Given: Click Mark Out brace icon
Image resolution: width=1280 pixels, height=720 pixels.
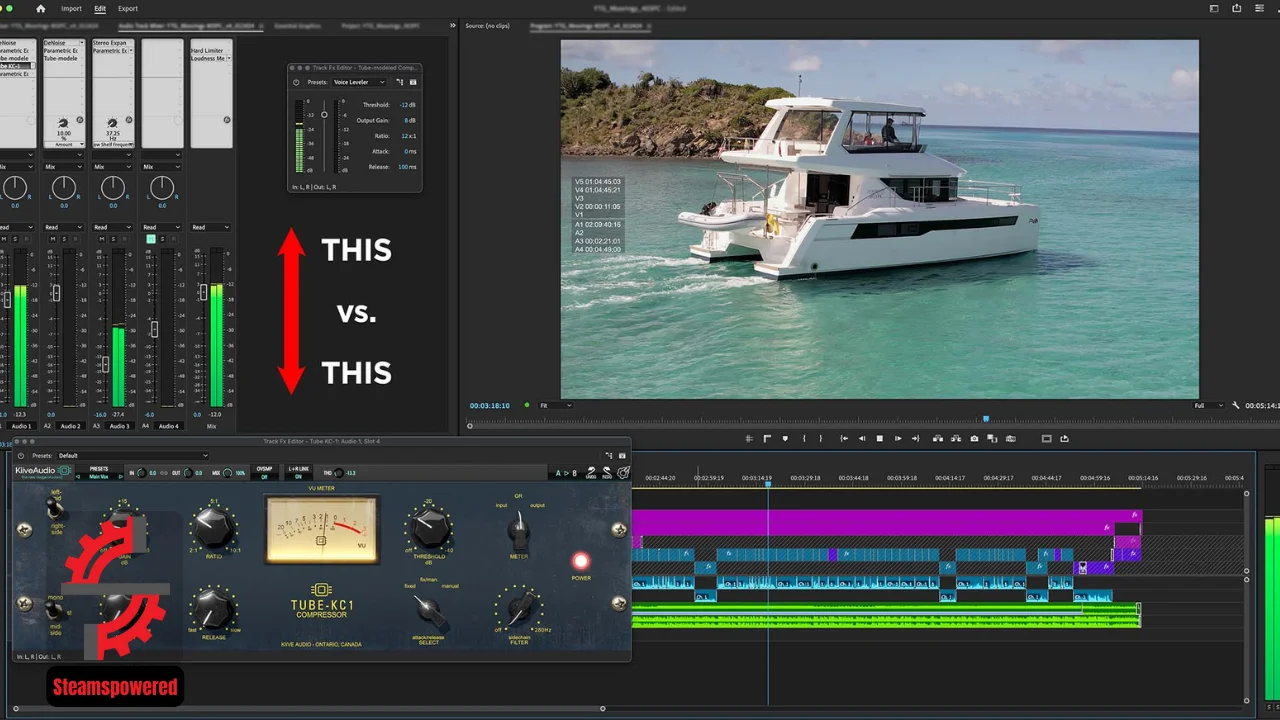Looking at the screenshot, I should [x=821, y=438].
